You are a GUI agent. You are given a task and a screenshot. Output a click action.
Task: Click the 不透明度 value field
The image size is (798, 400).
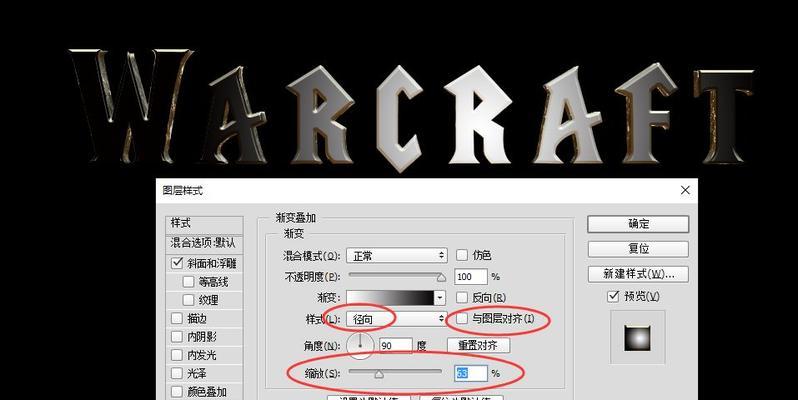471,276
